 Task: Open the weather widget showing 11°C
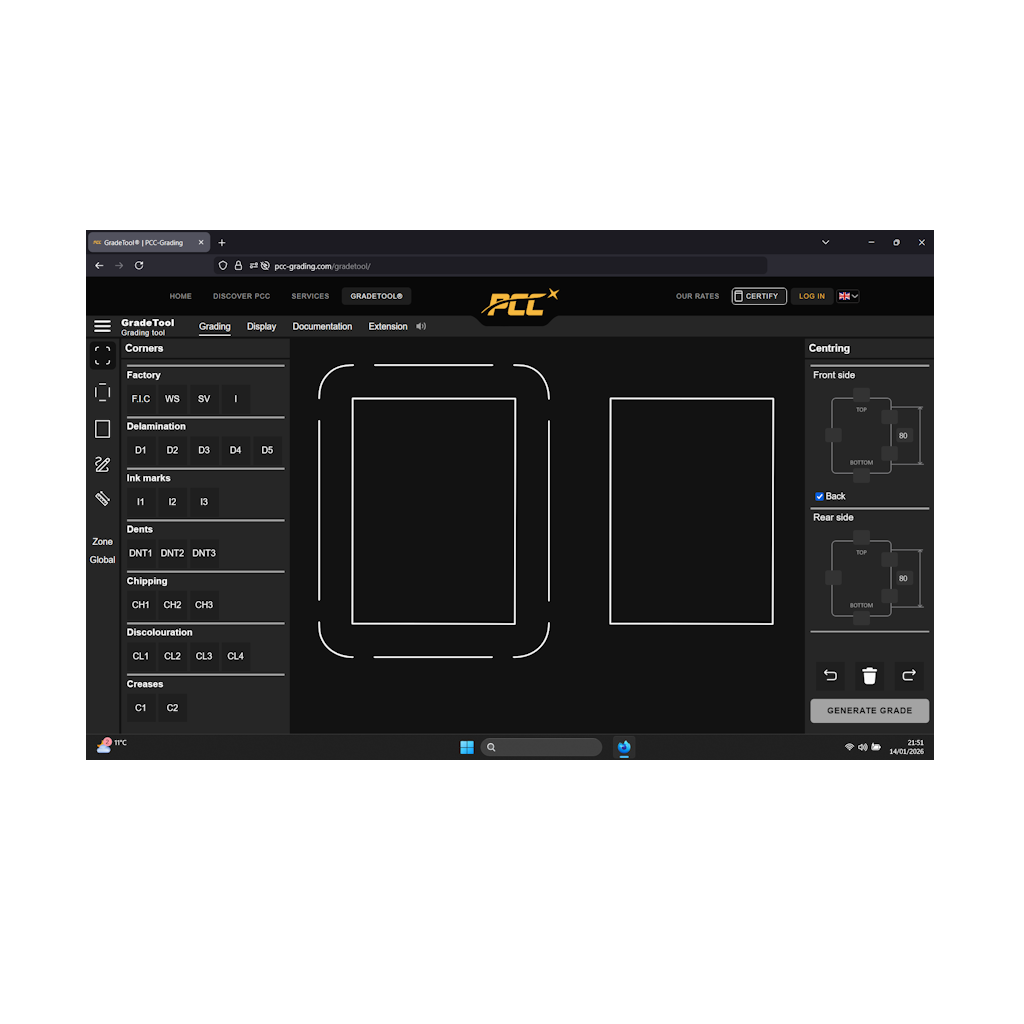point(112,745)
